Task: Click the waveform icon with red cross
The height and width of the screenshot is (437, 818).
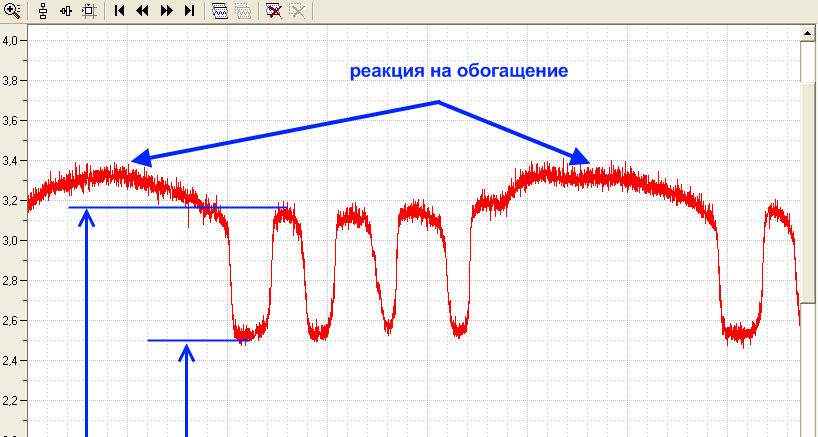Action: 273,10
